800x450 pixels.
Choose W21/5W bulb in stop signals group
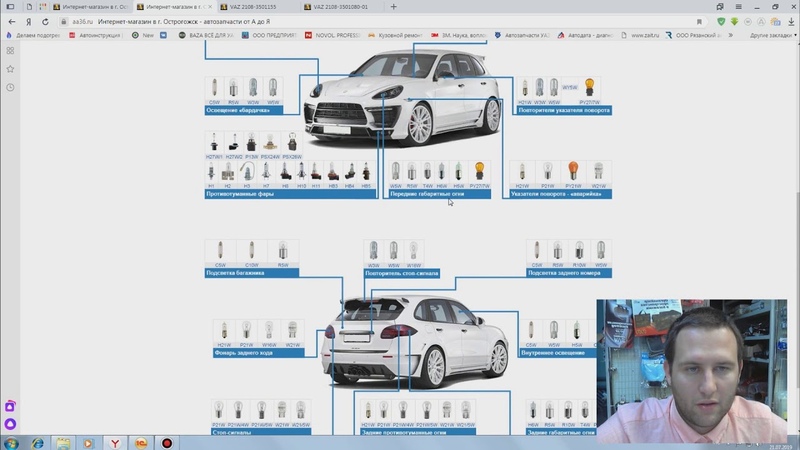pyautogui.click(x=300, y=411)
